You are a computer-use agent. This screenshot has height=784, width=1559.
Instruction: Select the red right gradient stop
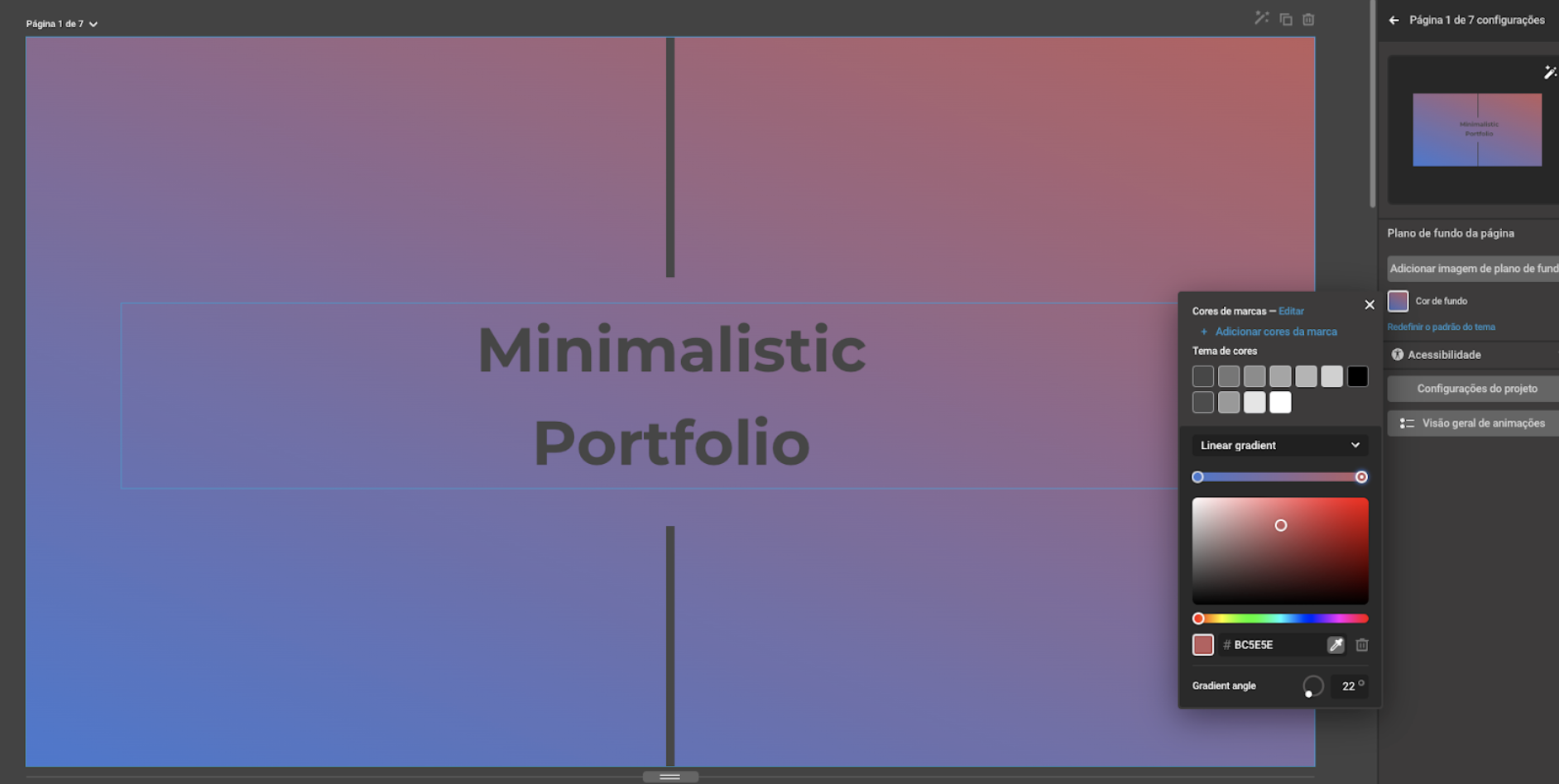point(1361,477)
